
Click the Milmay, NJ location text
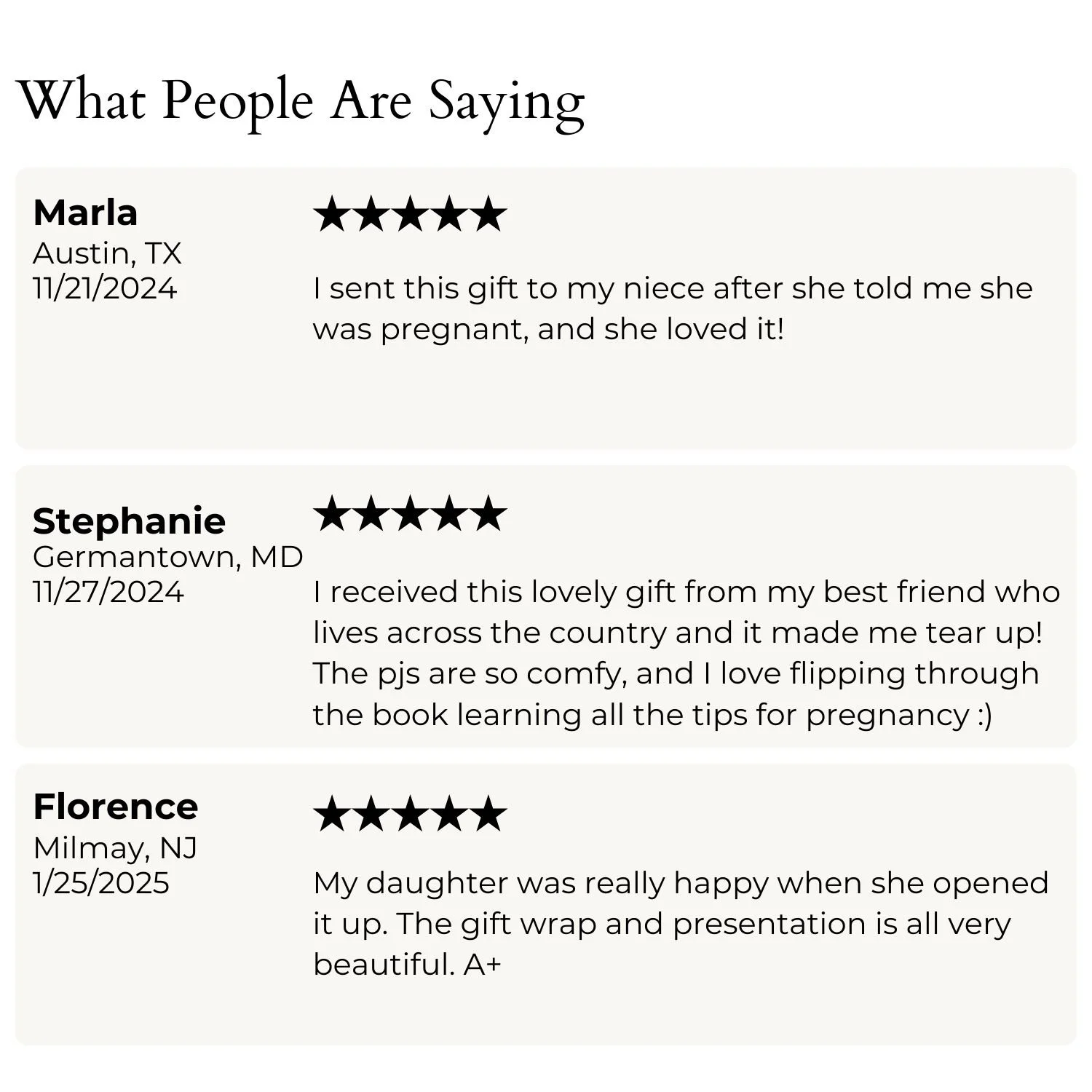pyautogui.click(x=115, y=847)
